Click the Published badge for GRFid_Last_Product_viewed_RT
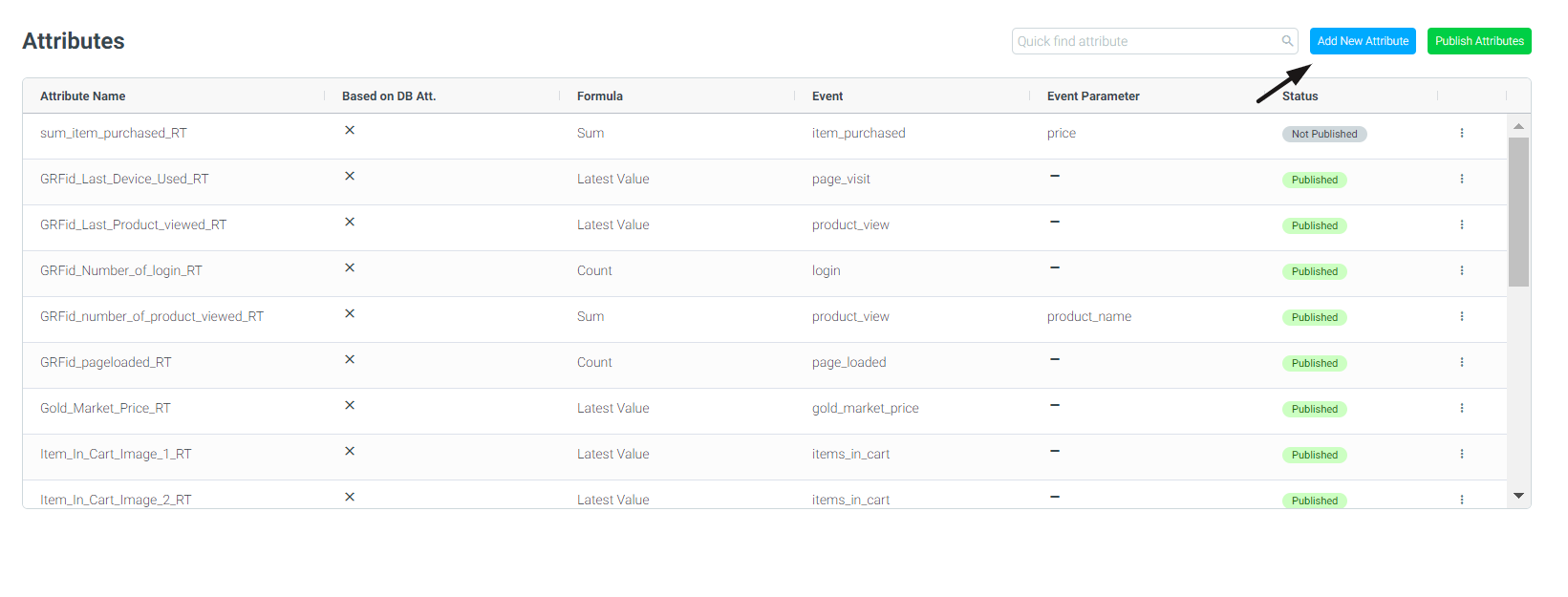The height and width of the screenshot is (597, 1568). pyautogui.click(x=1315, y=225)
